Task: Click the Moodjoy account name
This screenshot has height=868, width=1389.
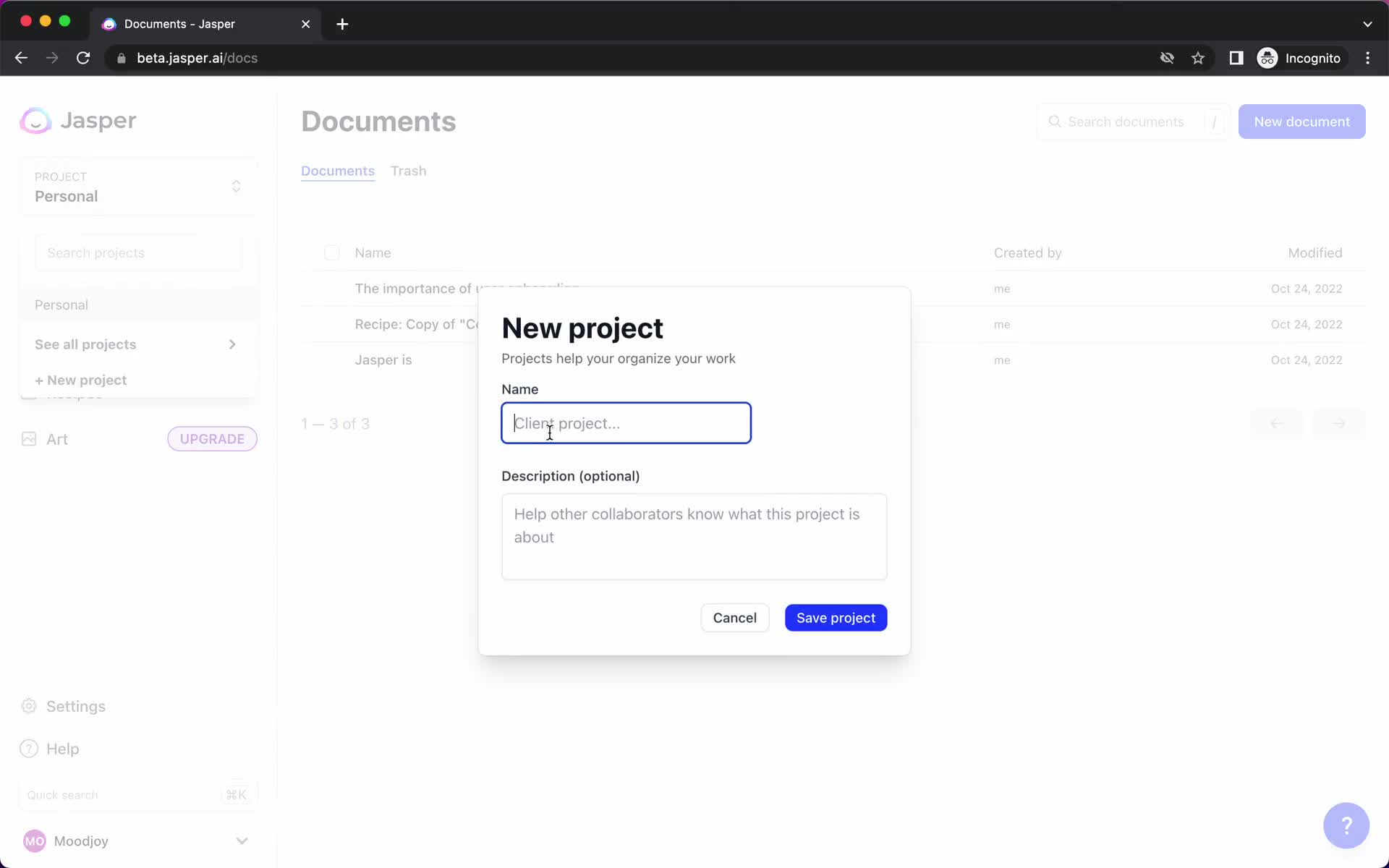Action: tap(81, 841)
